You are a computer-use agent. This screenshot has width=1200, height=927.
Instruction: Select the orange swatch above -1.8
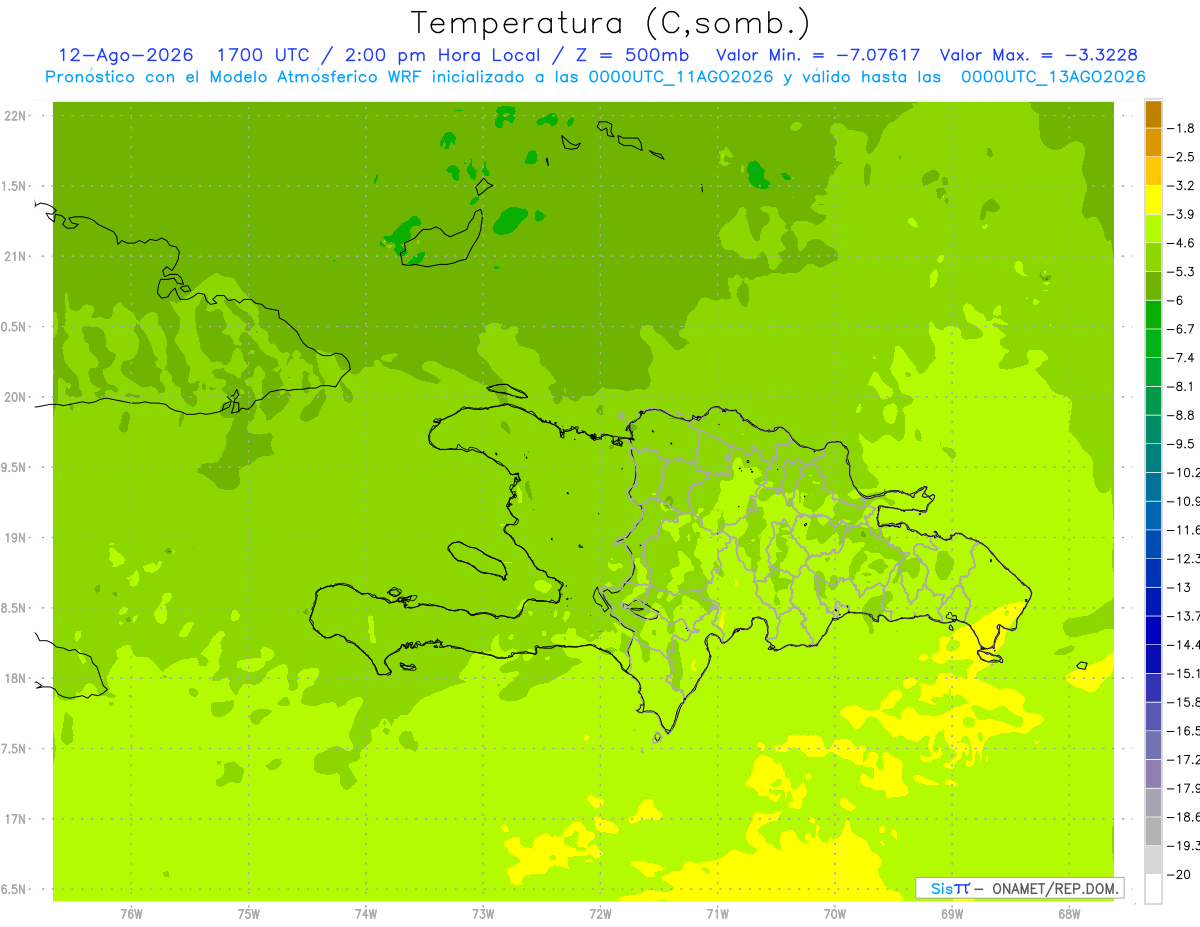(1153, 114)
